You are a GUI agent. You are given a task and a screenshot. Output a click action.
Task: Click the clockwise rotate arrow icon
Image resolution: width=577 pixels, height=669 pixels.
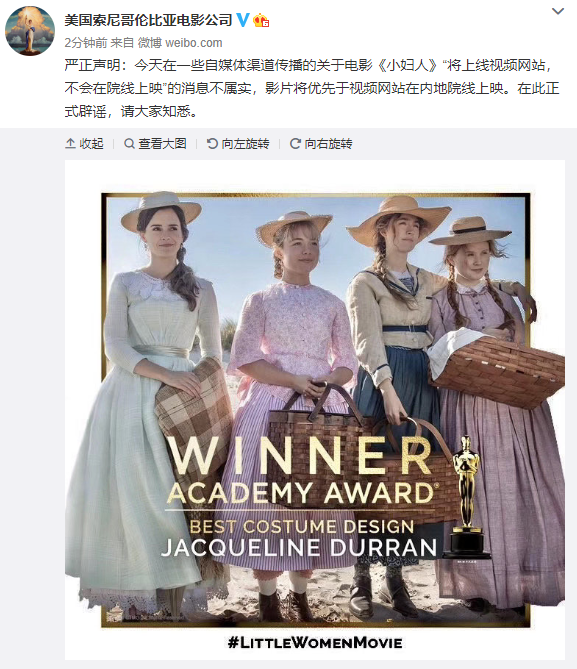[295, 144]
